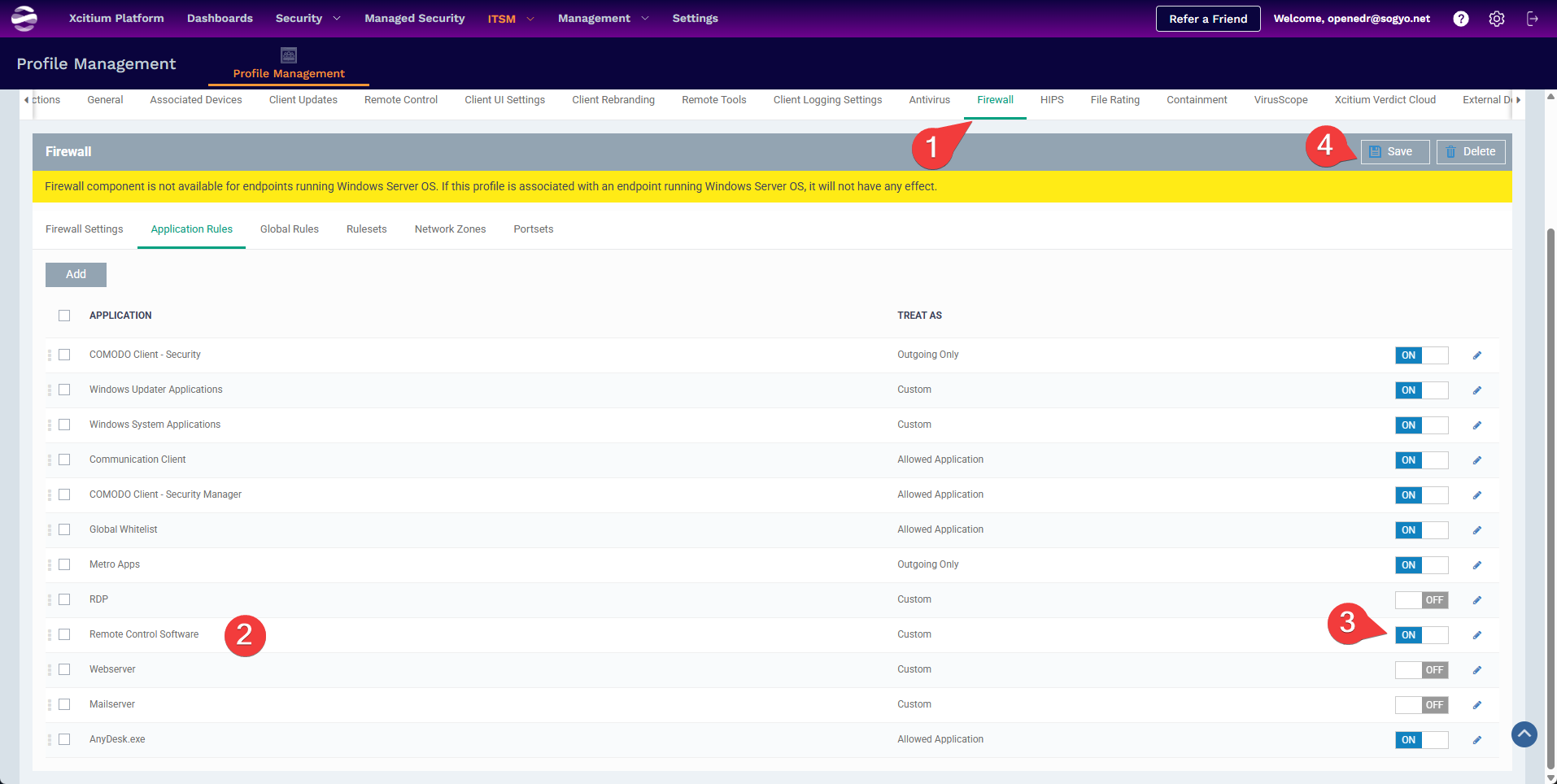Edit the Communication Client rule pencil
The width and height of the screenshot is (1557, 784).
click(x=1477, y=460)
